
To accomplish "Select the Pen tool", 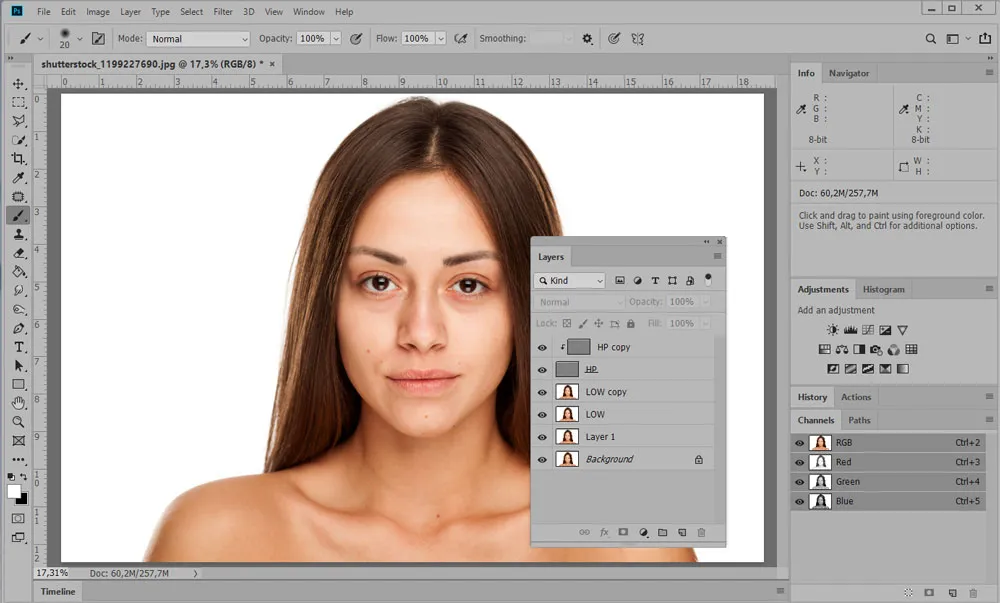I will coord(18,328).
